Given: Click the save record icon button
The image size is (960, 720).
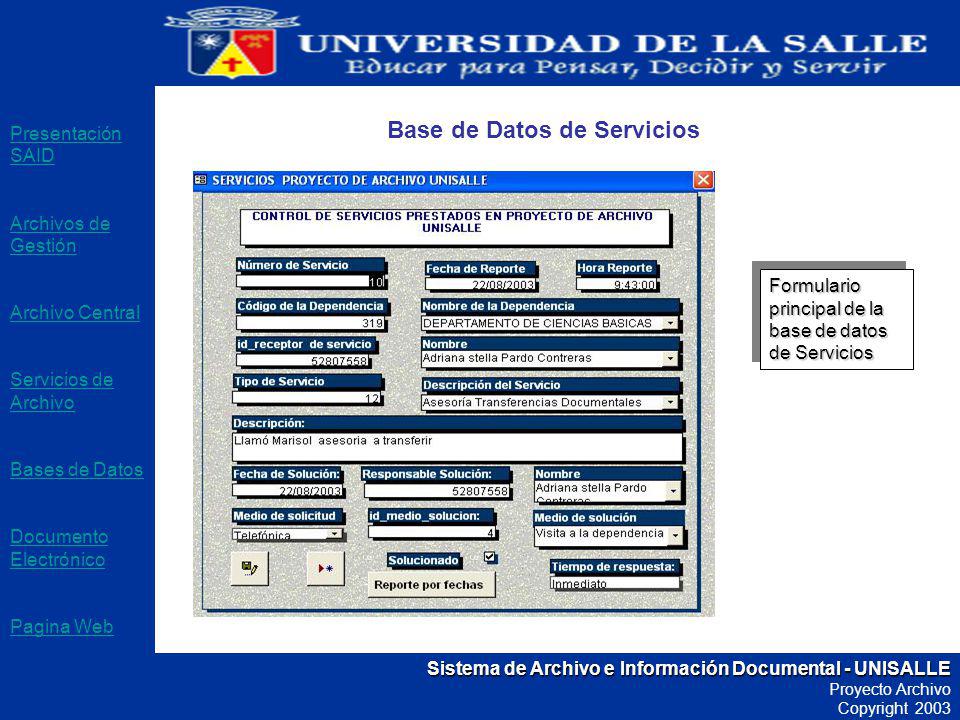Looking at the screenshot, I should tap(249, 568).
